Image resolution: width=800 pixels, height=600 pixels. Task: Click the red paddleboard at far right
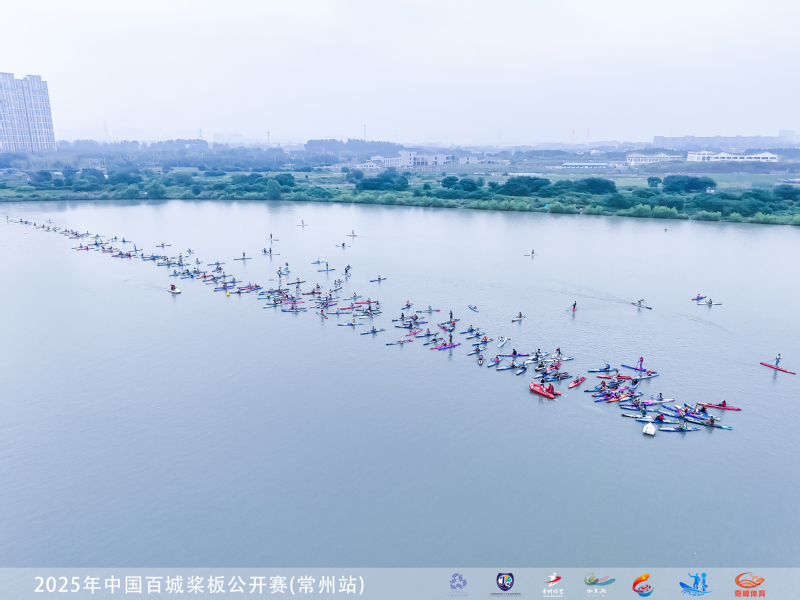coord(777,368)
